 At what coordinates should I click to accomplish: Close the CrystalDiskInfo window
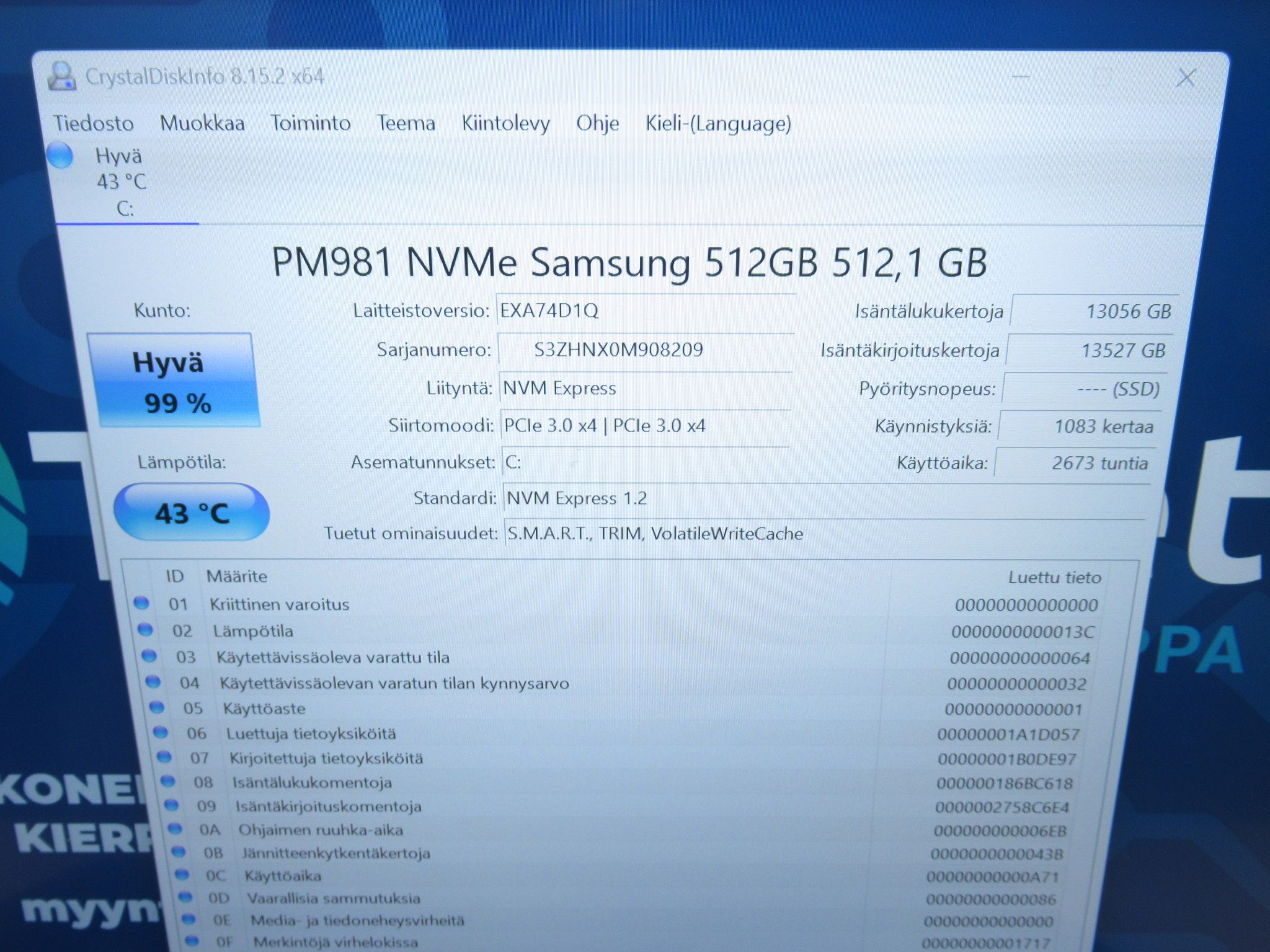pos(1186,78)
